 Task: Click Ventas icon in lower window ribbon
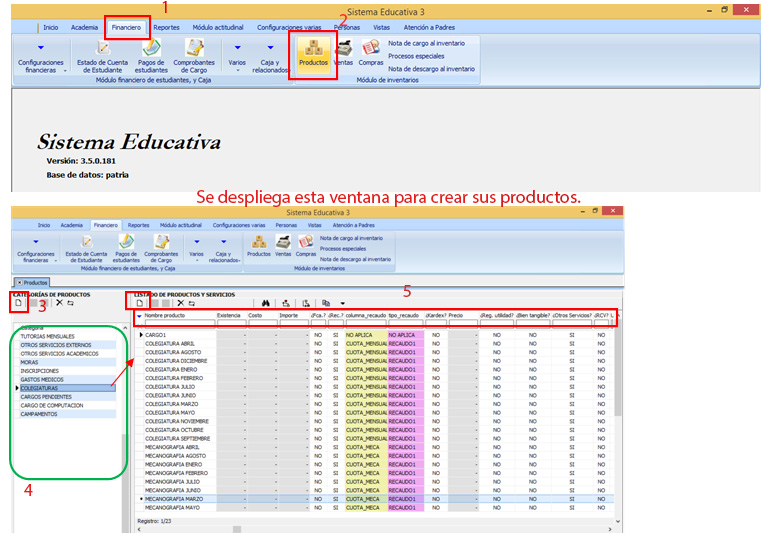pos(283,246)
